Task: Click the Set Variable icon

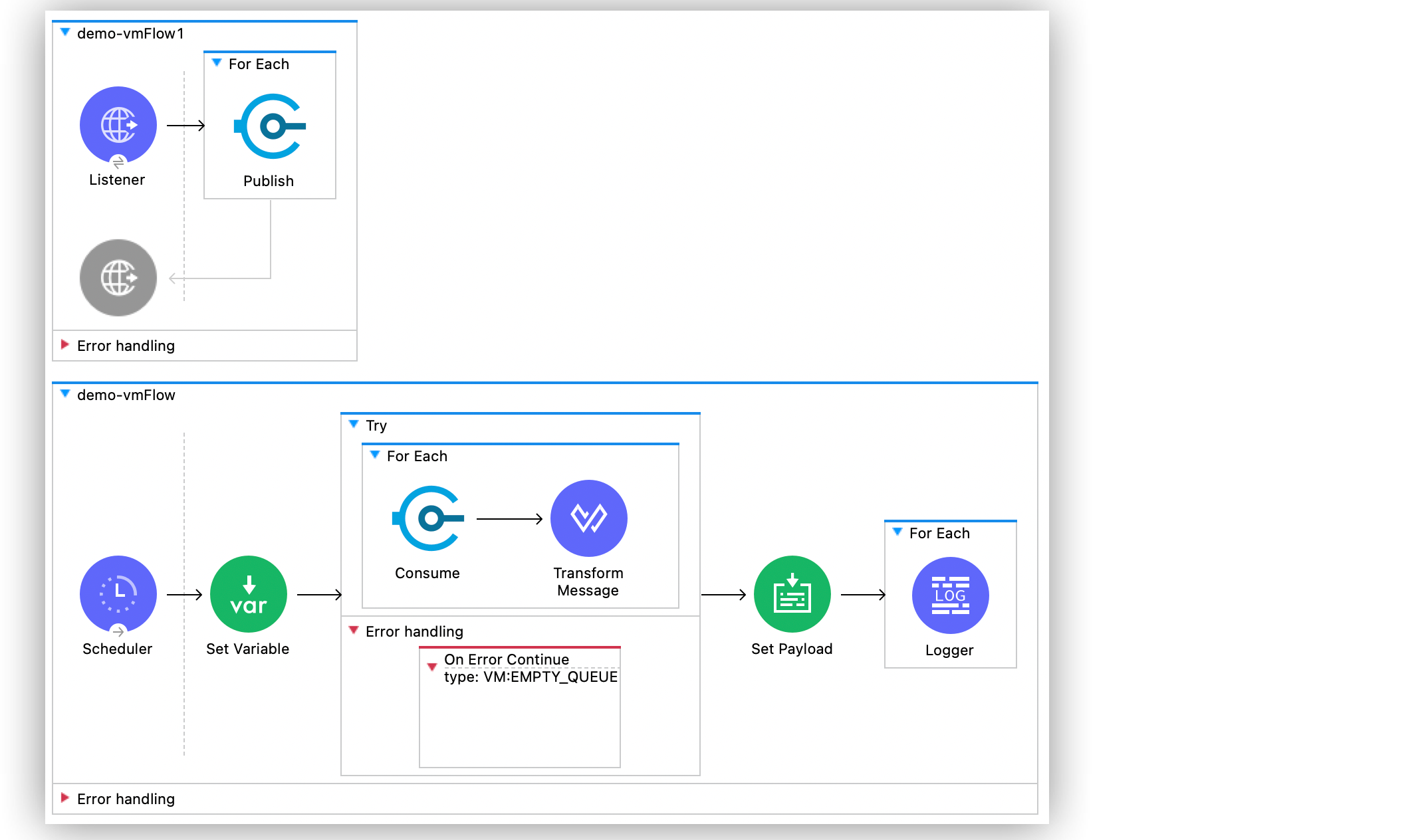Action: tap(248, 593)
